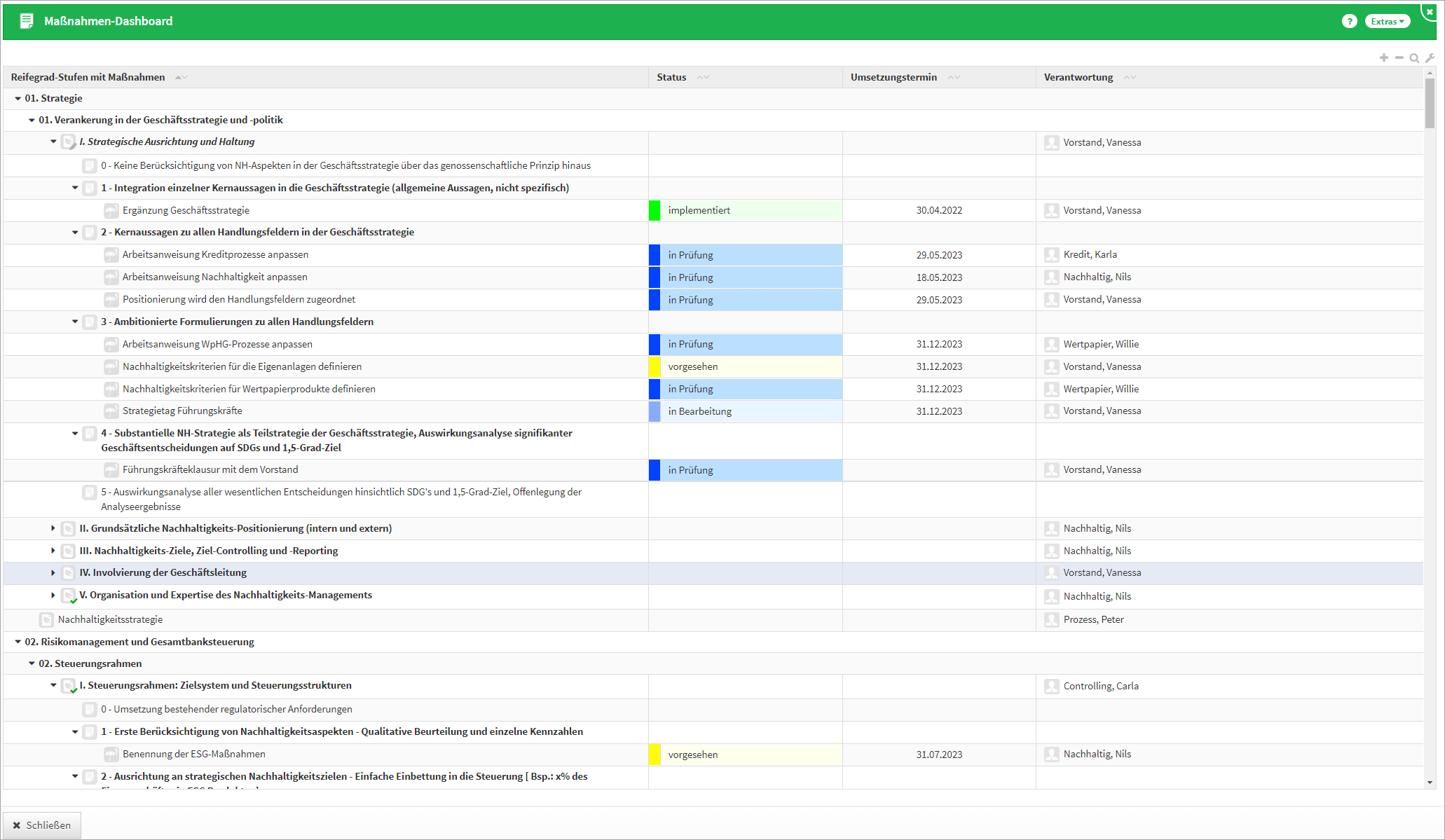Open table search magnifier icon

click(x=1414, y=58)
